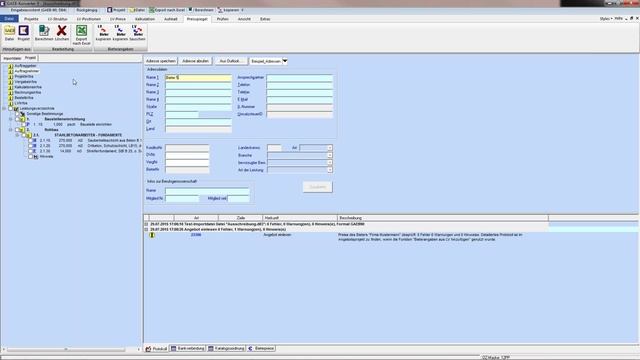This screenshot has width=640, height=360.
Task: Click second LV Bieter kopieren icon
Action: pos(120,33)
